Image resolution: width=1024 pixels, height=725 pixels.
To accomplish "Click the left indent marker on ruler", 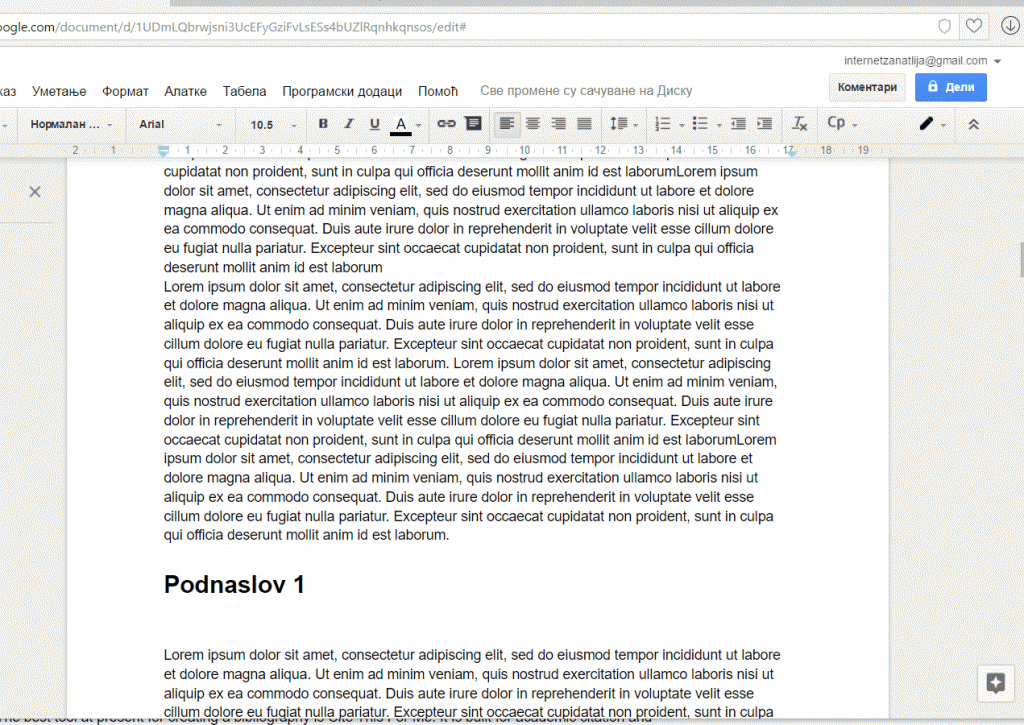I will 163,151.
